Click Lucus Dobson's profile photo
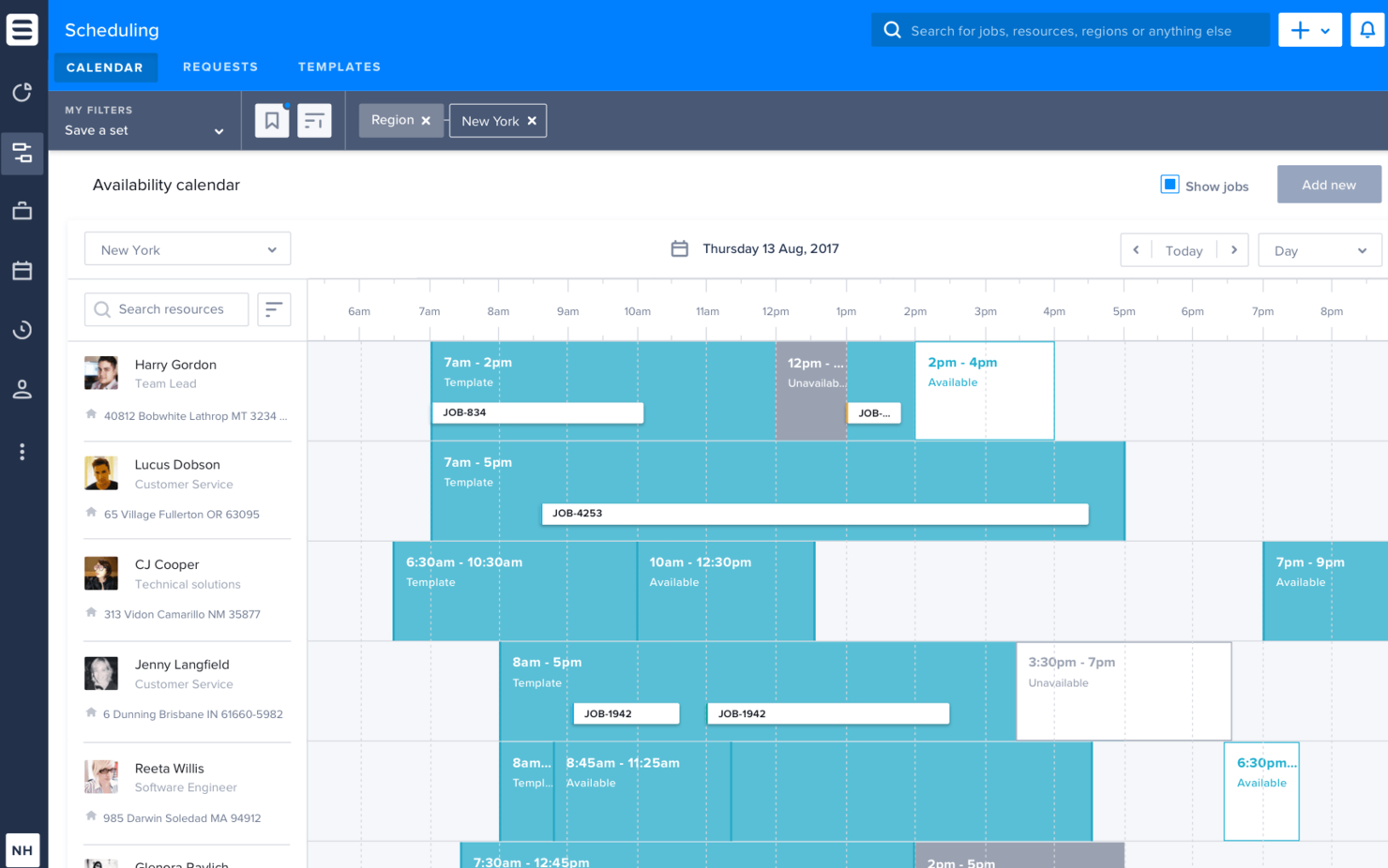 tap(101, 473)
